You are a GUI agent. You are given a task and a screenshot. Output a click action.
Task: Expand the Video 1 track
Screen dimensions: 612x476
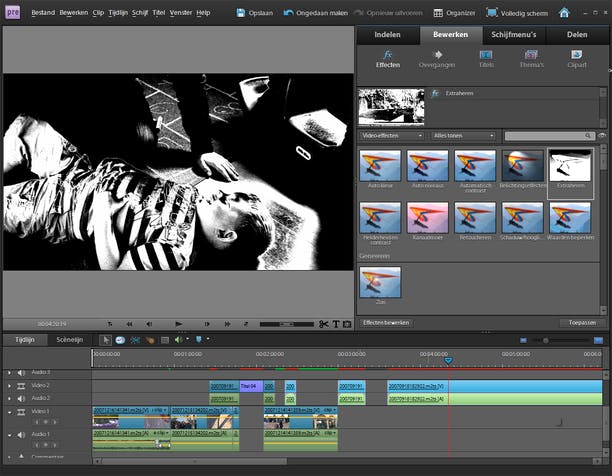[9, 412]
